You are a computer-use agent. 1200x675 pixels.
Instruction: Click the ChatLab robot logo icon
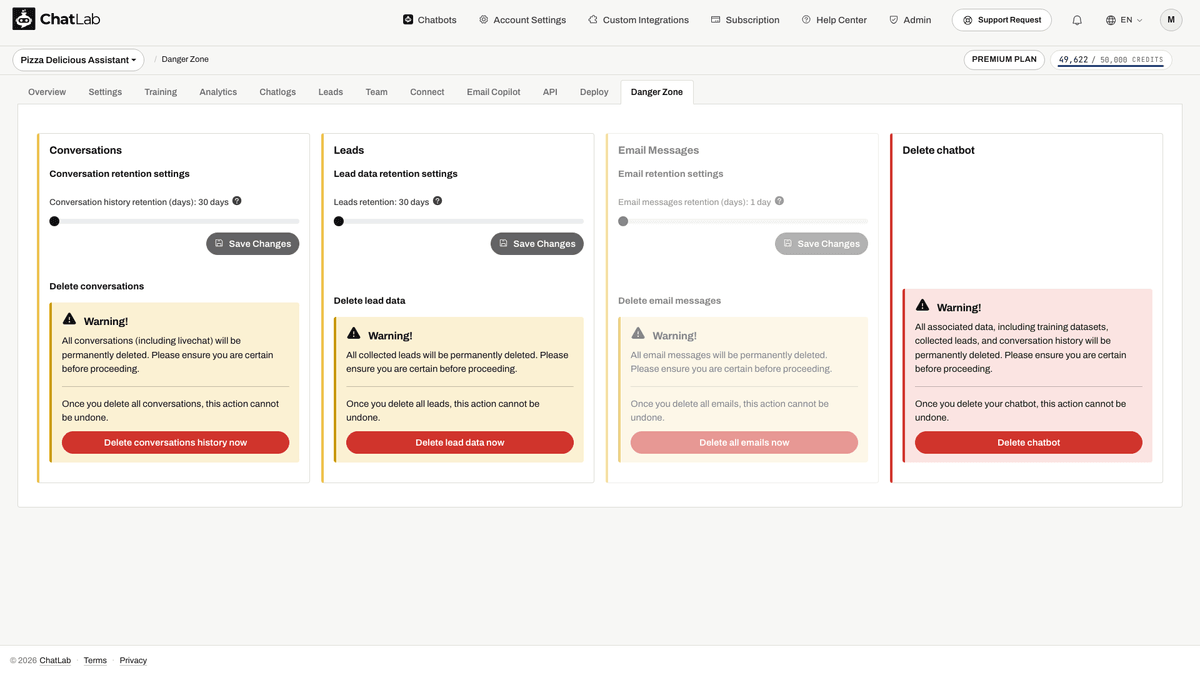click(x=24, y=19)
